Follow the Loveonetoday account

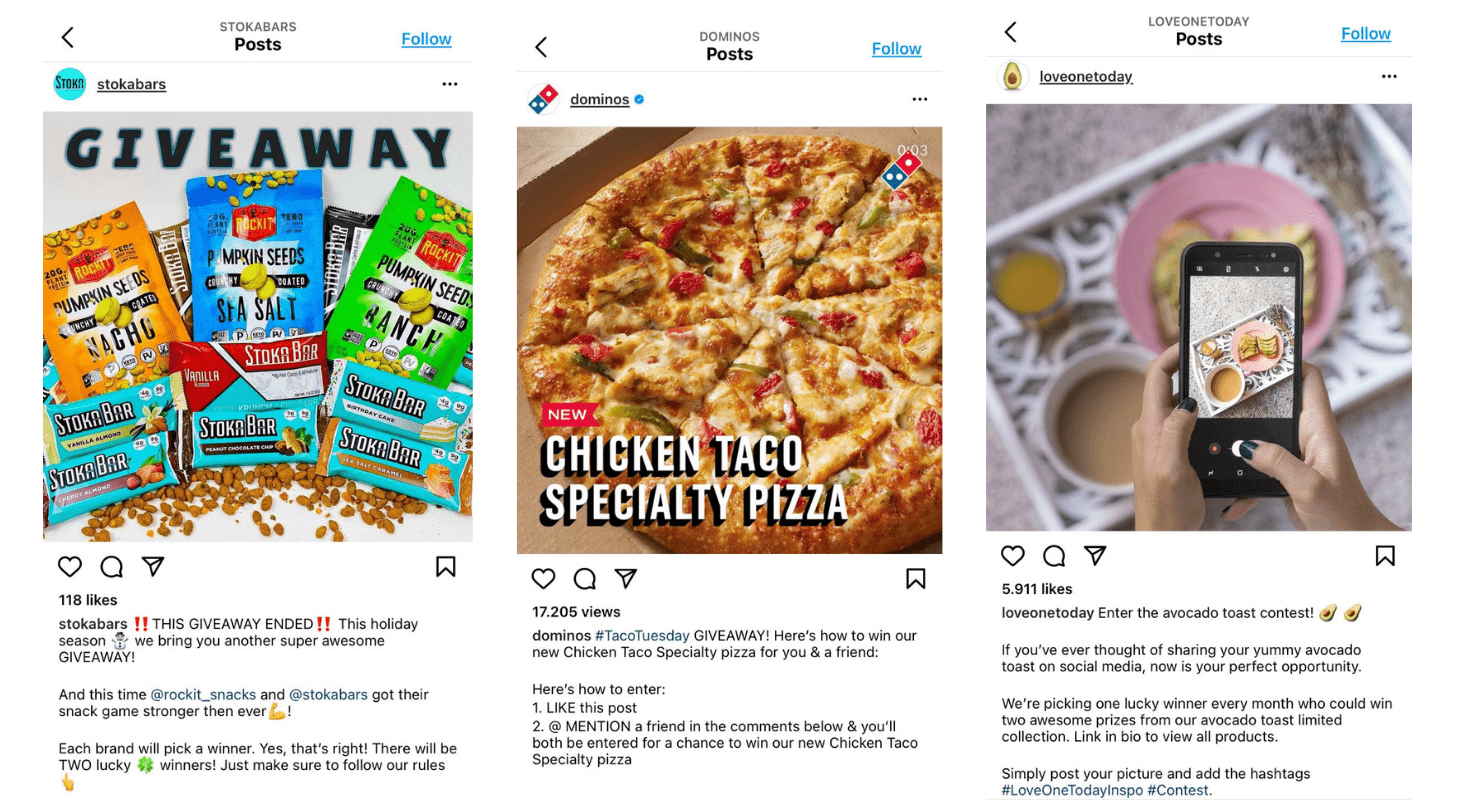(x=1366, y=34)
